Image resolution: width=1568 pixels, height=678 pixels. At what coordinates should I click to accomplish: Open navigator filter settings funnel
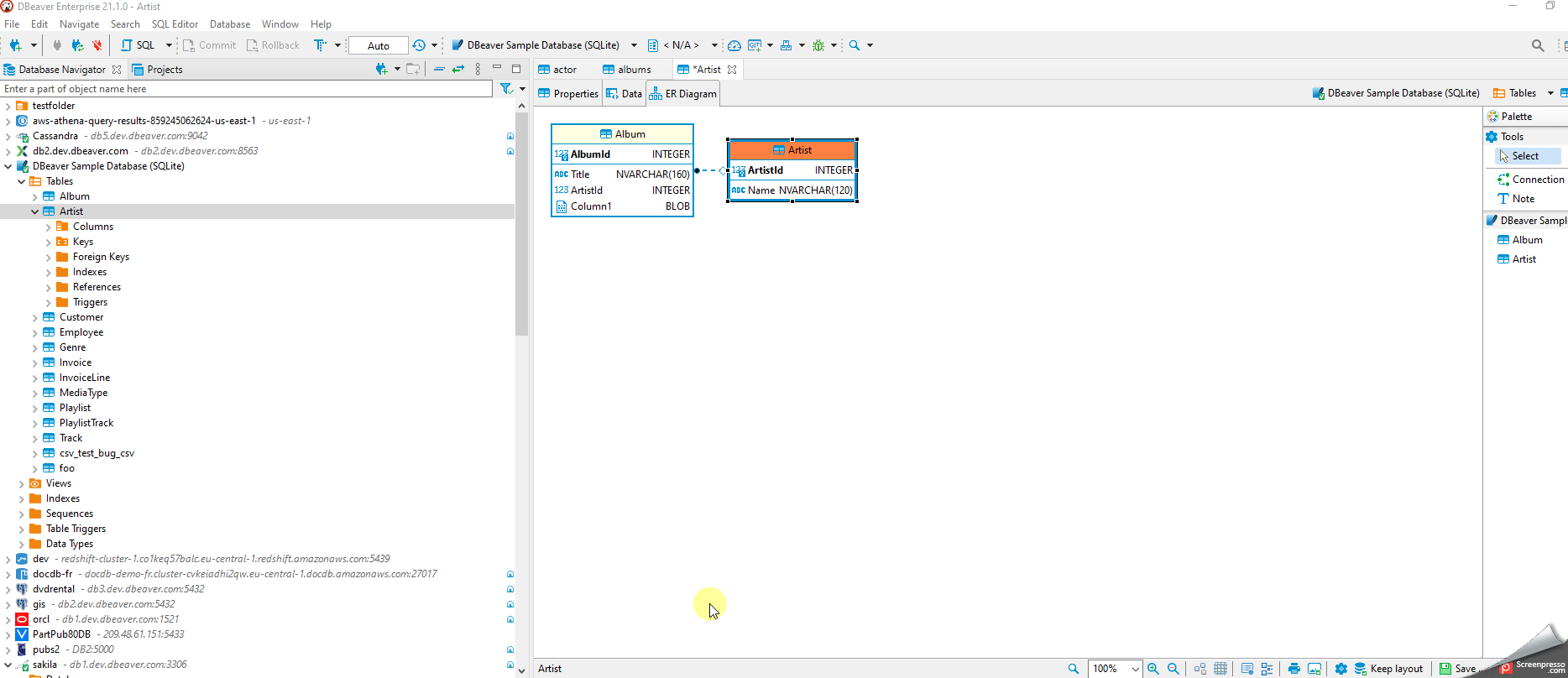pos(506,88)
